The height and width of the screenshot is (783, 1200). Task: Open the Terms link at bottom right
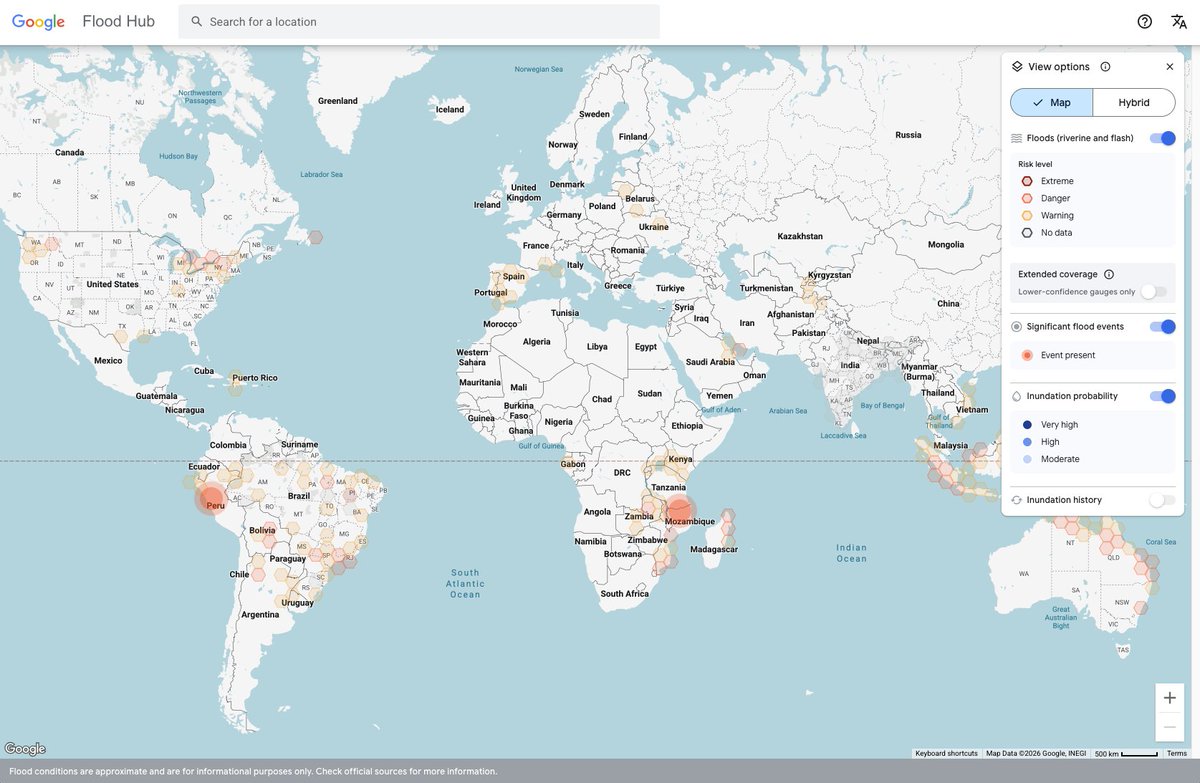click(x=1177, y=753)
